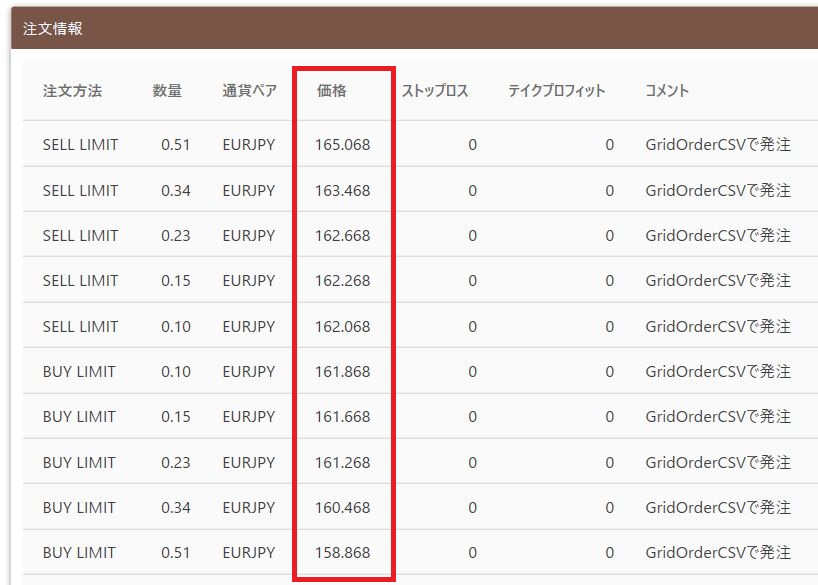Image resolution: width=818 pixels, height=585 pixels.
Task: Select price cell 161.868
Action: (342, 372)
